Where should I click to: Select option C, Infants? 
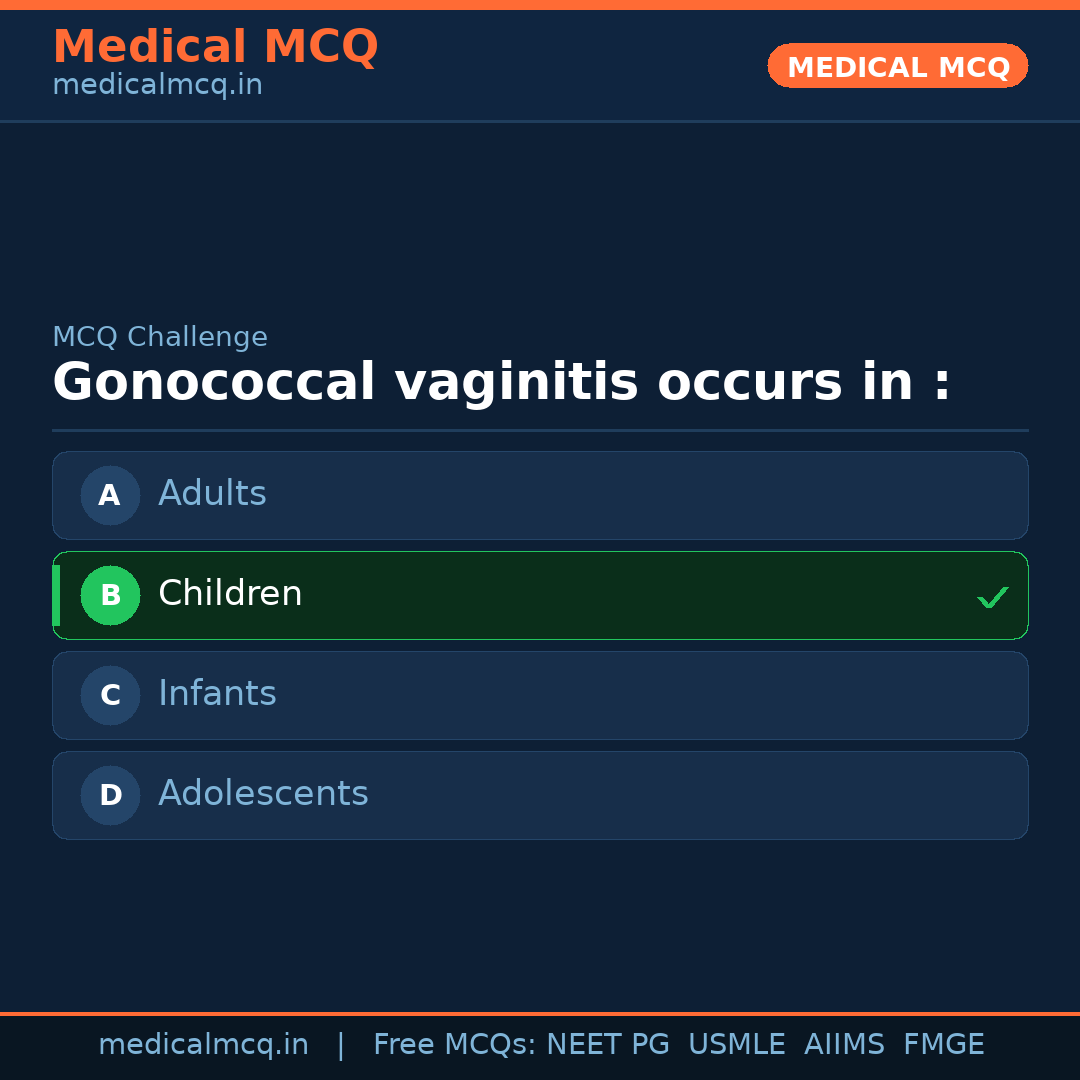point(540,695)
